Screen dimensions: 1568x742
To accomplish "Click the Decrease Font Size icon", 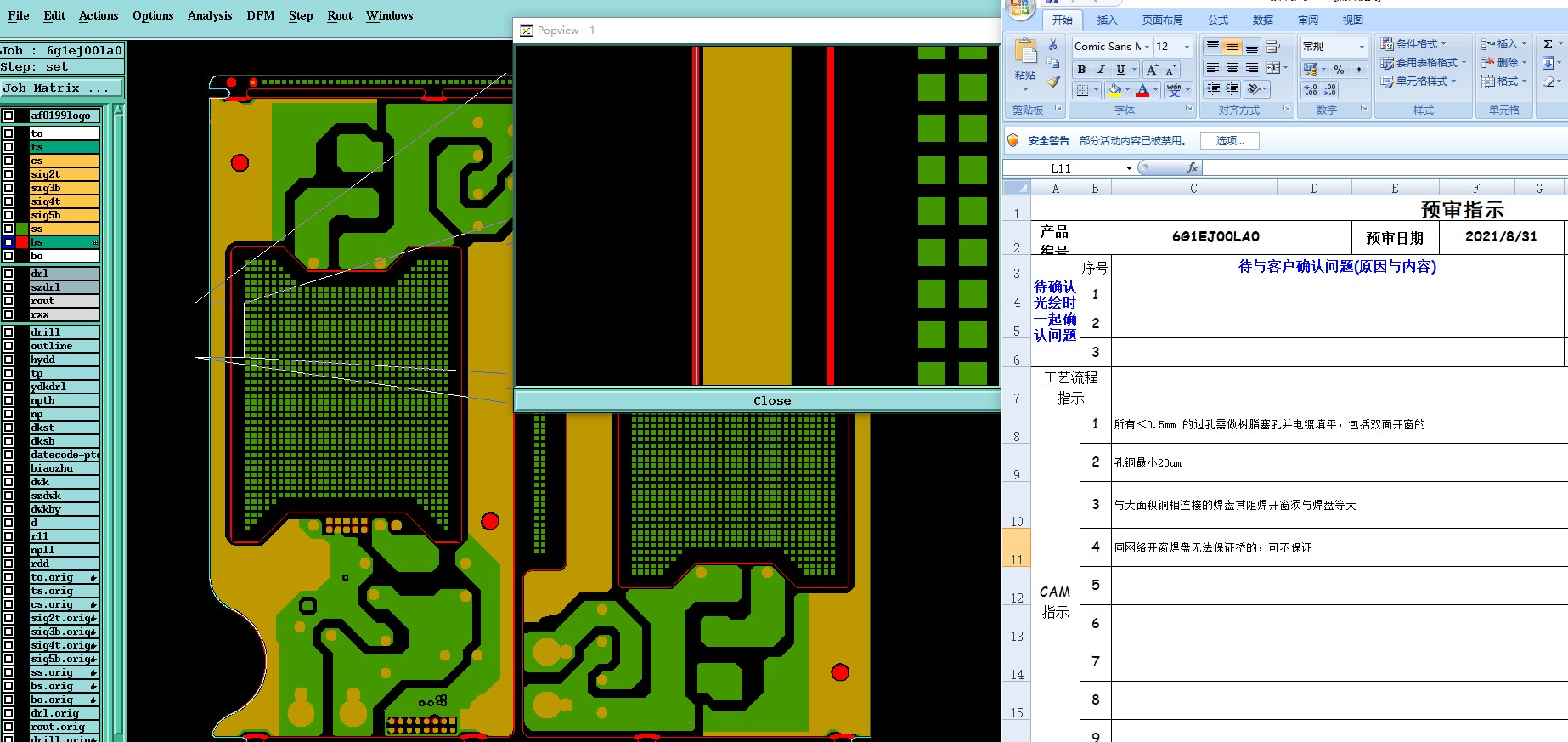I will coord(1170,70).
